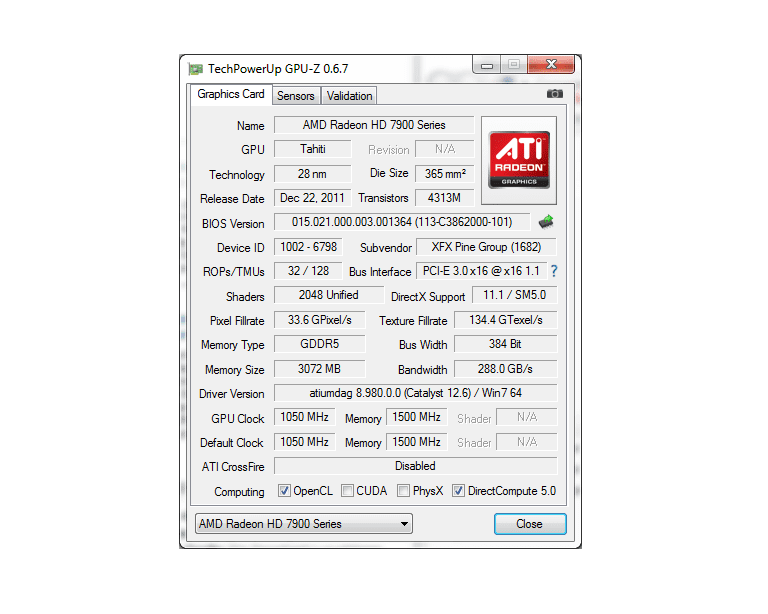
Task: Take a screenshot with the camera icon
Action: click(554, 94)
